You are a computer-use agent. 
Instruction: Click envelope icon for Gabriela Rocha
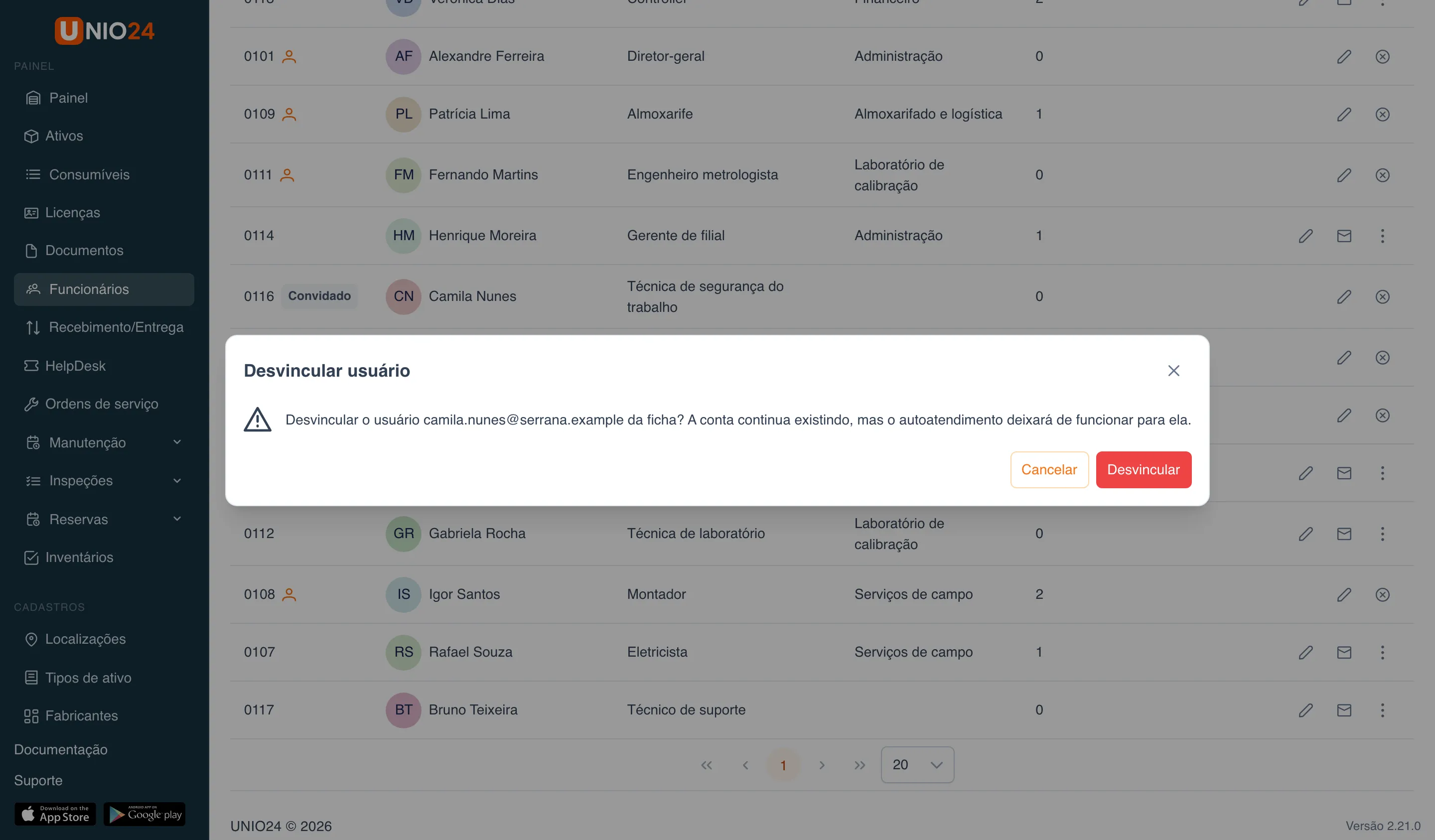click(1344, 534)
